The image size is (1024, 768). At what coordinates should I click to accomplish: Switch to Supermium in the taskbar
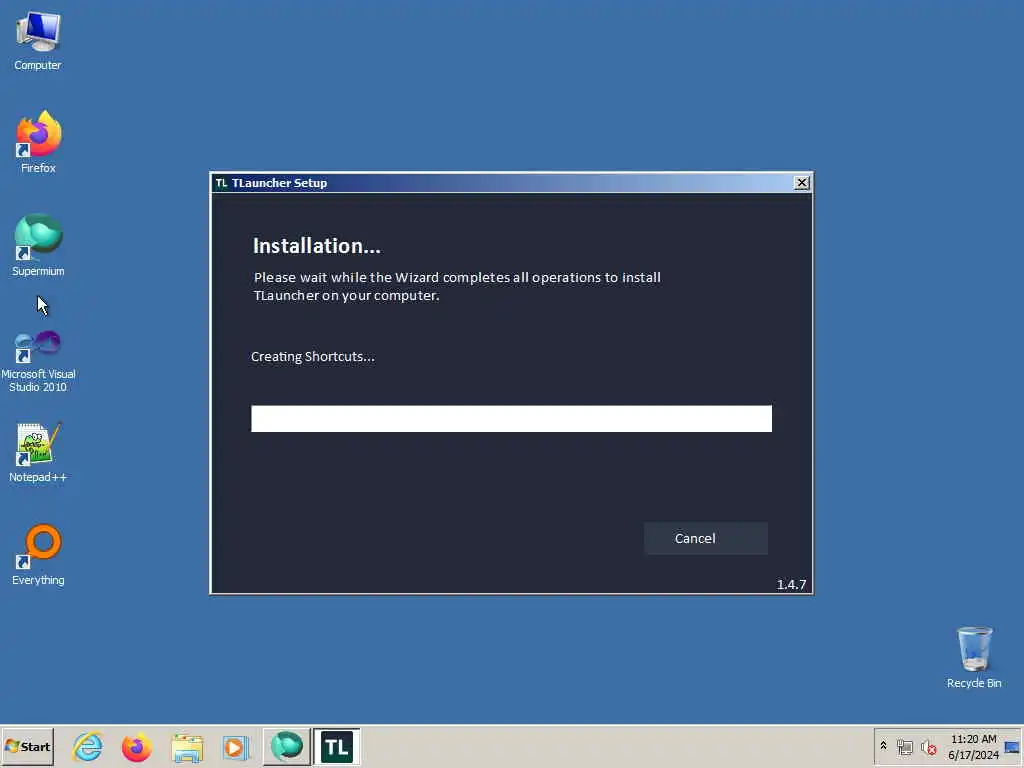[287, 746]
